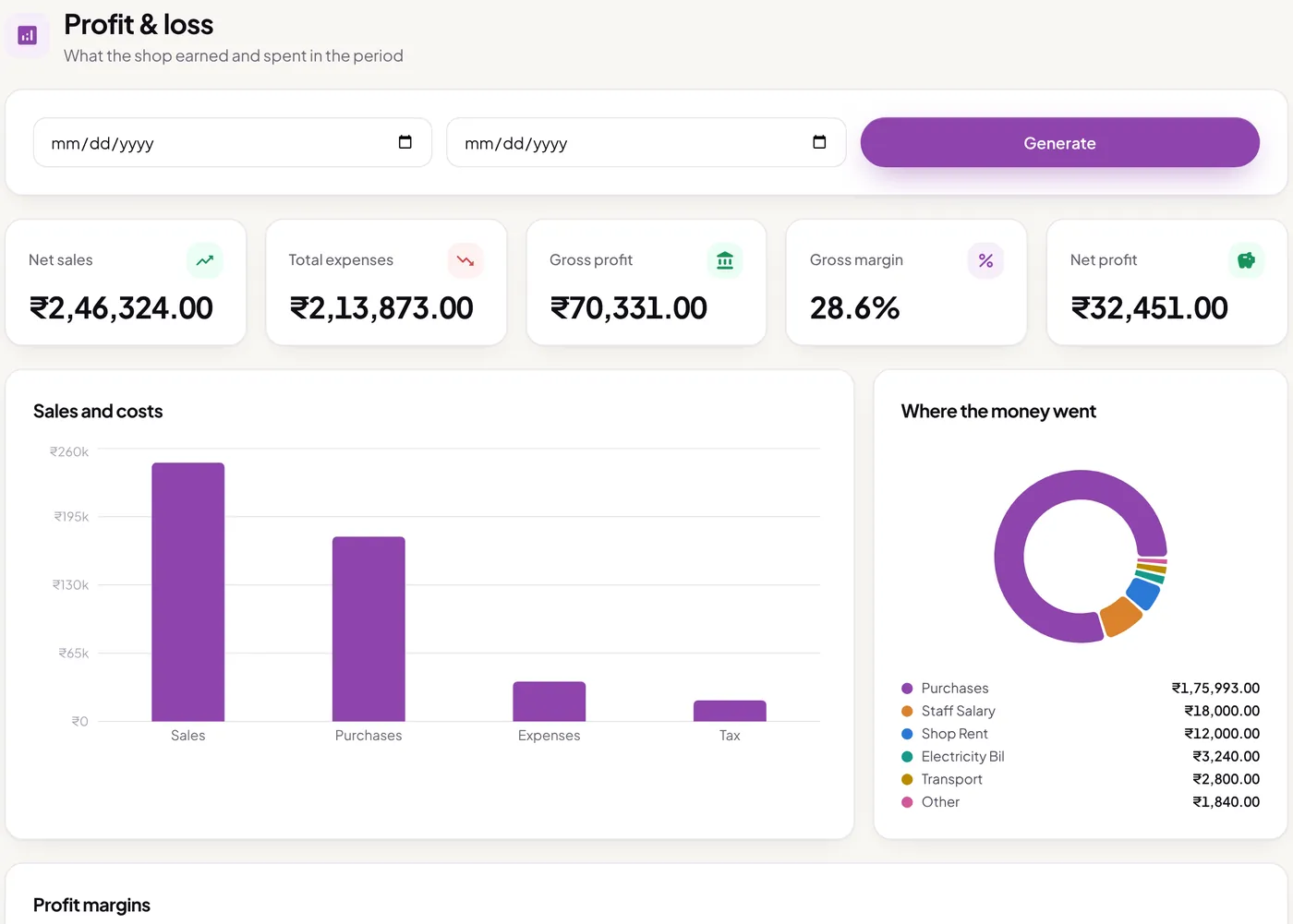Screen dimensions: 1293x924
Task: Click the ₹3,240.00 electricity amount
Action: coord(1226,757)
